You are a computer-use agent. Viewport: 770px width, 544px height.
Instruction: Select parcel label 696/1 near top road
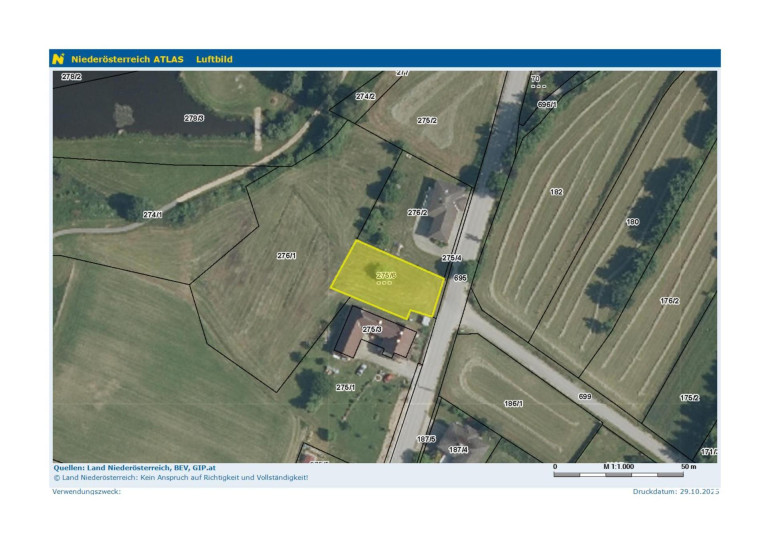(x=547, y=104)
